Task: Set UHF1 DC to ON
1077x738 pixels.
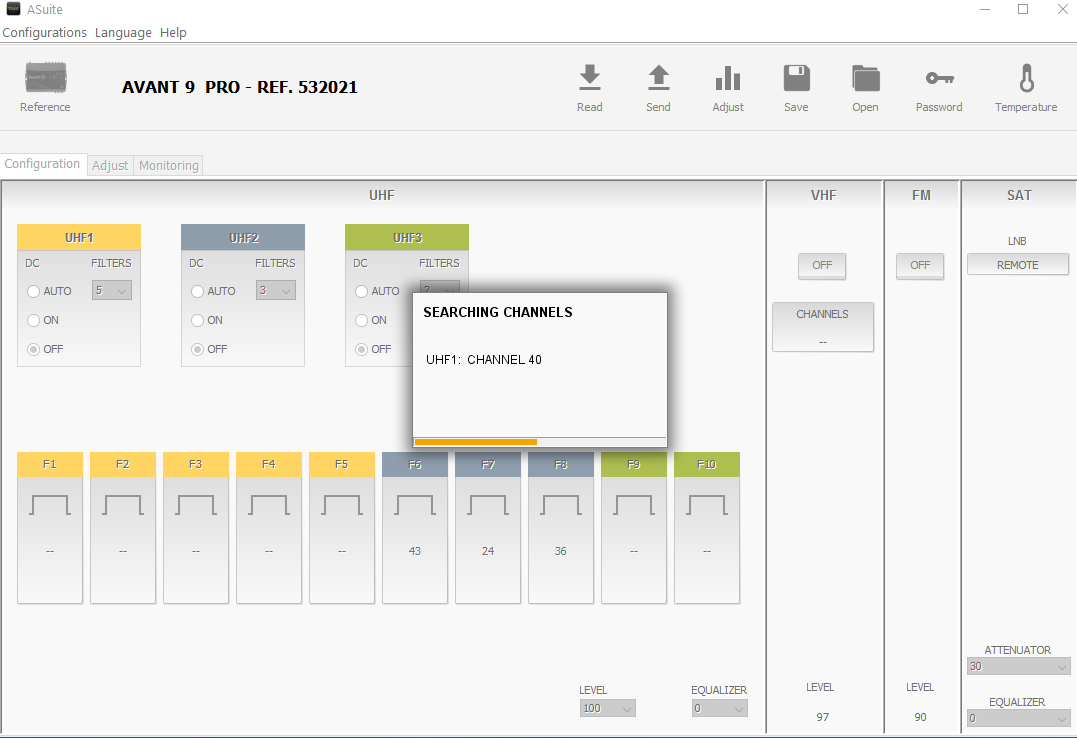Action: click(x=33, y=320)
